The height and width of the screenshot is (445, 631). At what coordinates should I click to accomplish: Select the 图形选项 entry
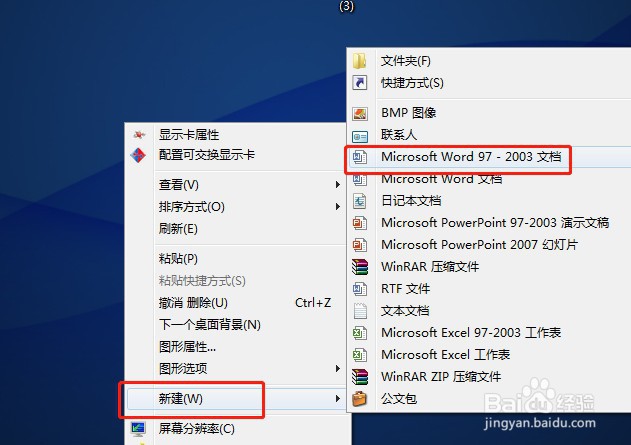pyautogui.click(x=183, y=369)
